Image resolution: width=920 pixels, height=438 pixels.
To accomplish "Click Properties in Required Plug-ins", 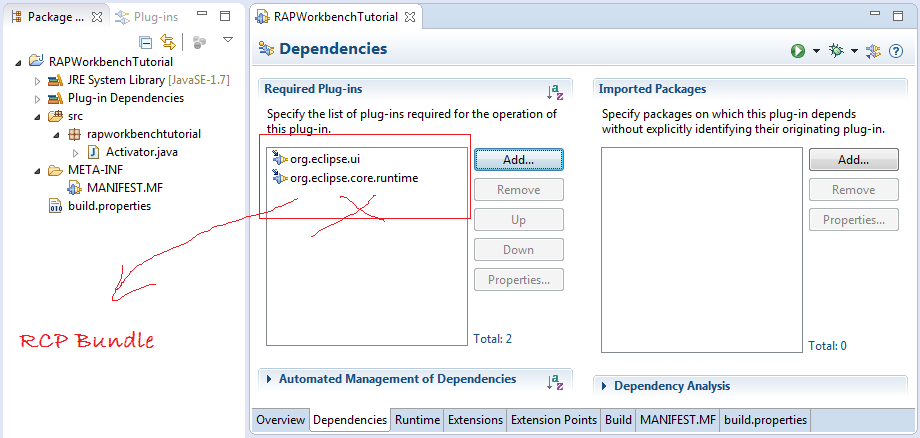I will (x=519, y=280).
